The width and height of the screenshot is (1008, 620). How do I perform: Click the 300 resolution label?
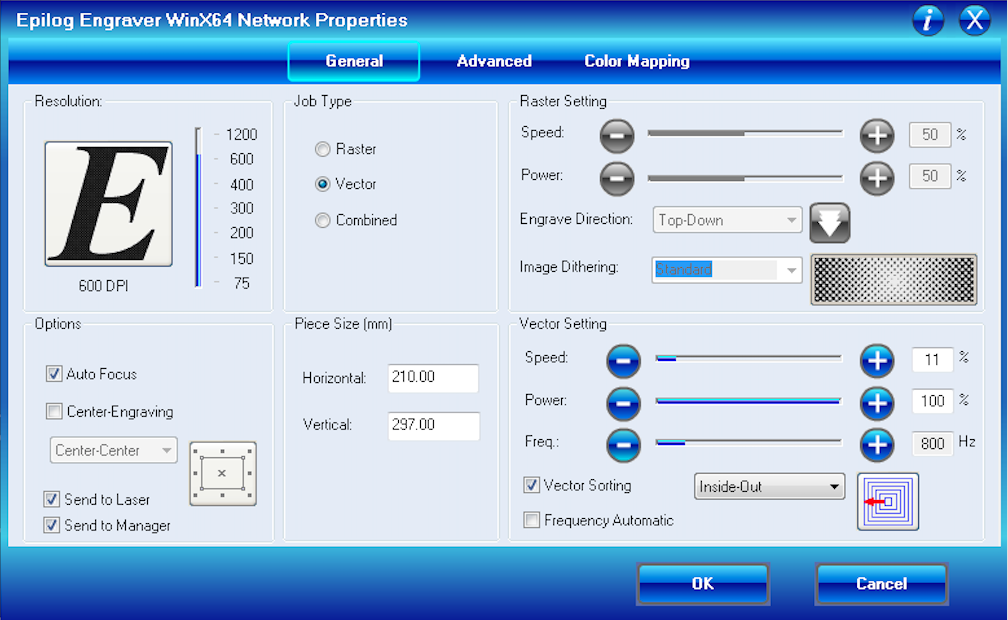(242, 208)
